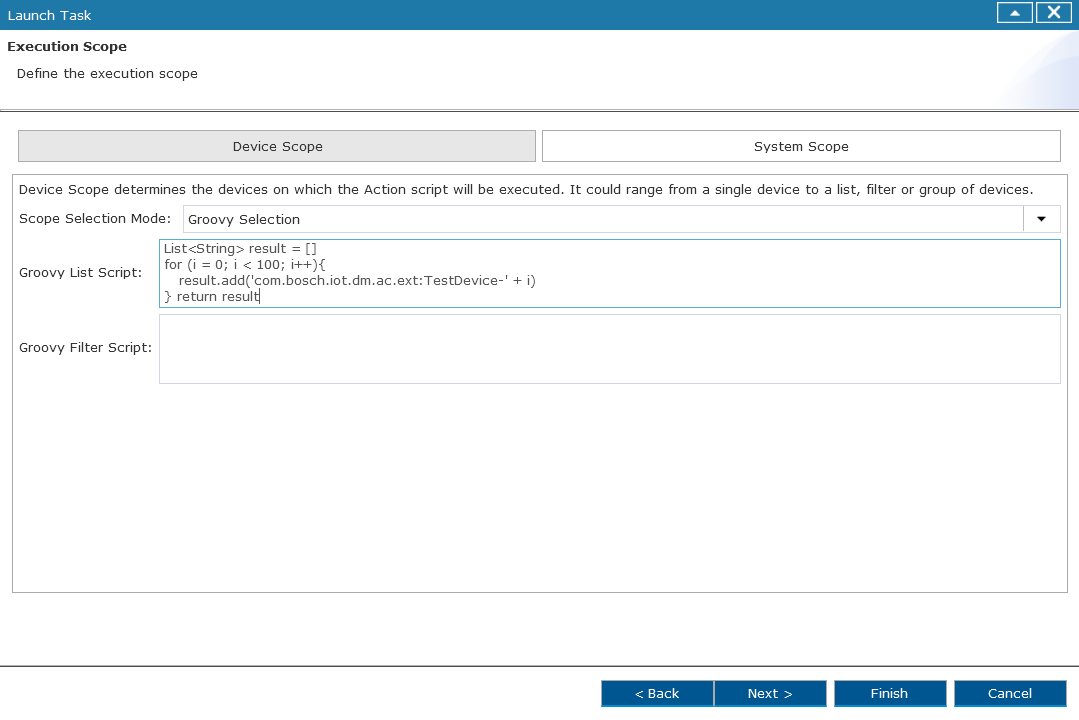Proceed with the Next button

click(770, 693)
